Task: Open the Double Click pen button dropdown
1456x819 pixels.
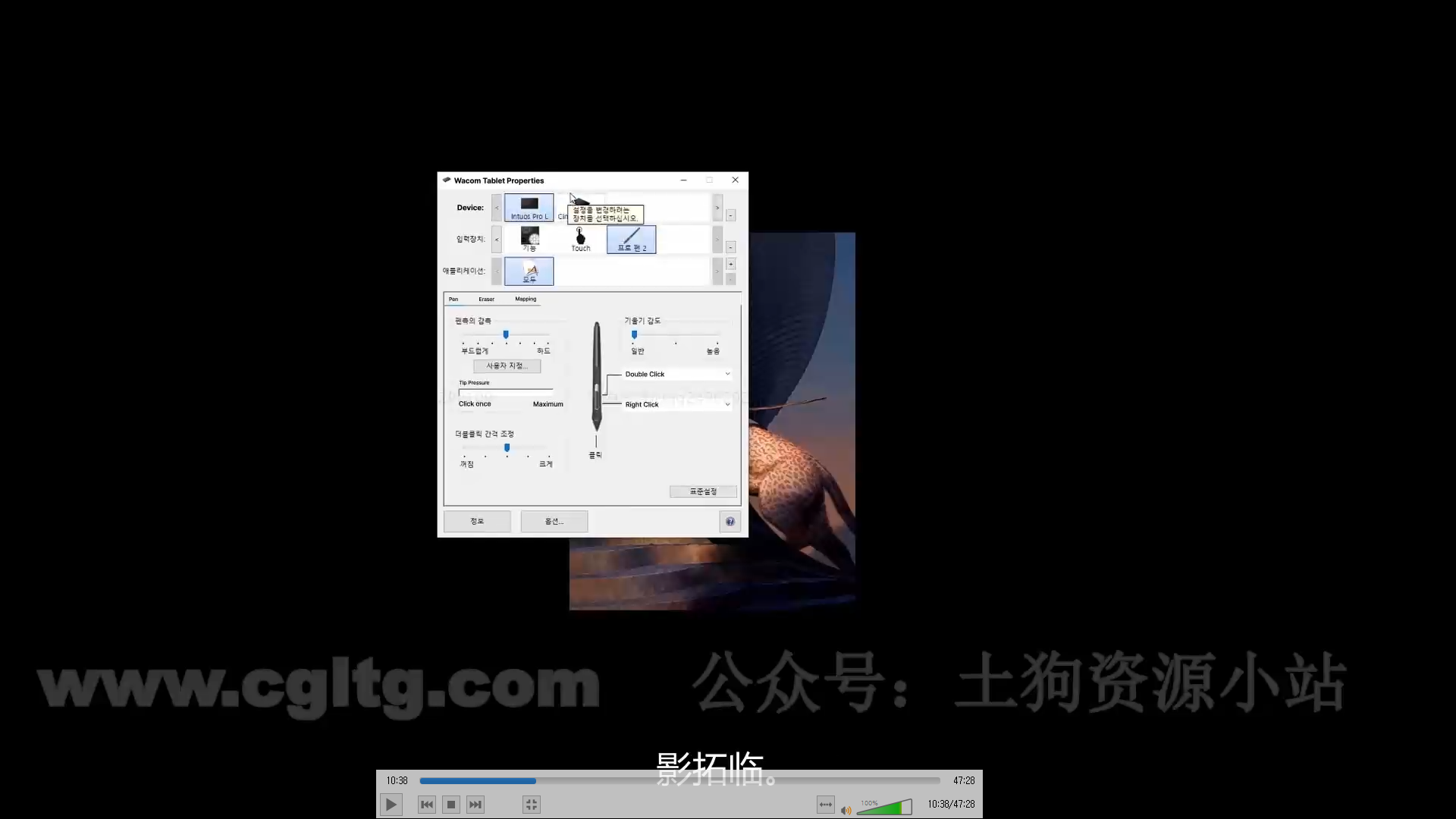Action: [x=677, y=374]
